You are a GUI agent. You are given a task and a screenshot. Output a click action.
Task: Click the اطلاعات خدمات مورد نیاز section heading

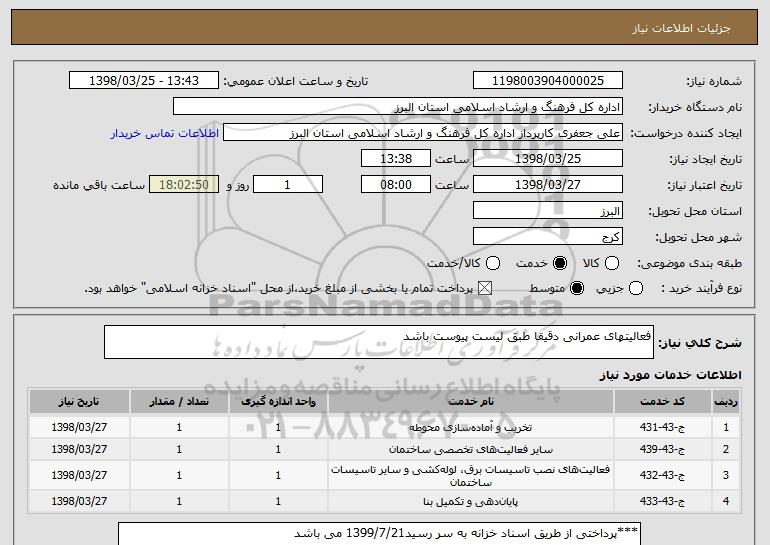(x=670, y=375)
